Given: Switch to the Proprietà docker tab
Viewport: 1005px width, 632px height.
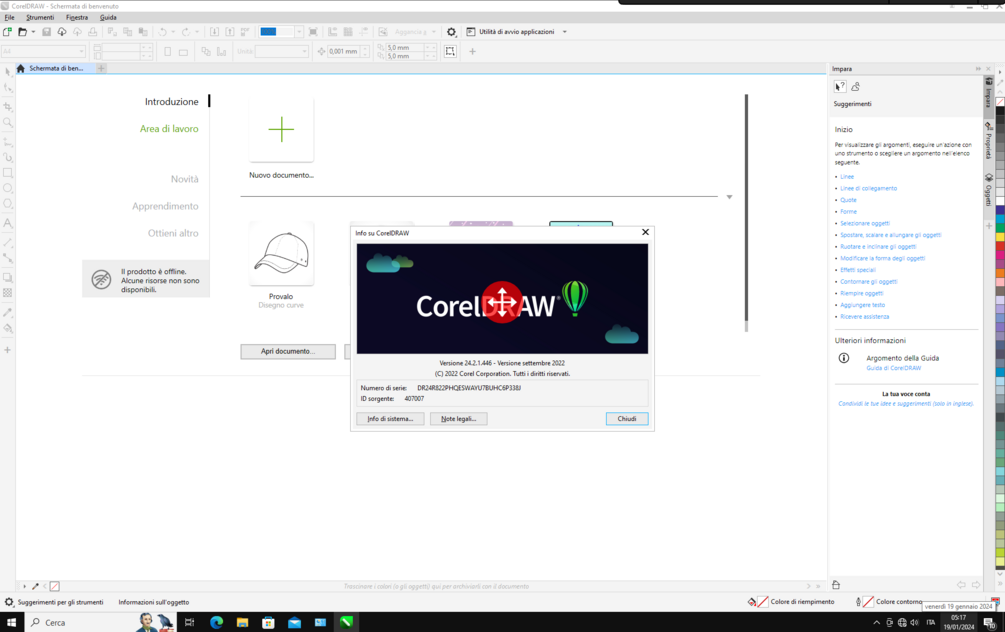Looking at the screenshot, I should [x=989, y=141].
